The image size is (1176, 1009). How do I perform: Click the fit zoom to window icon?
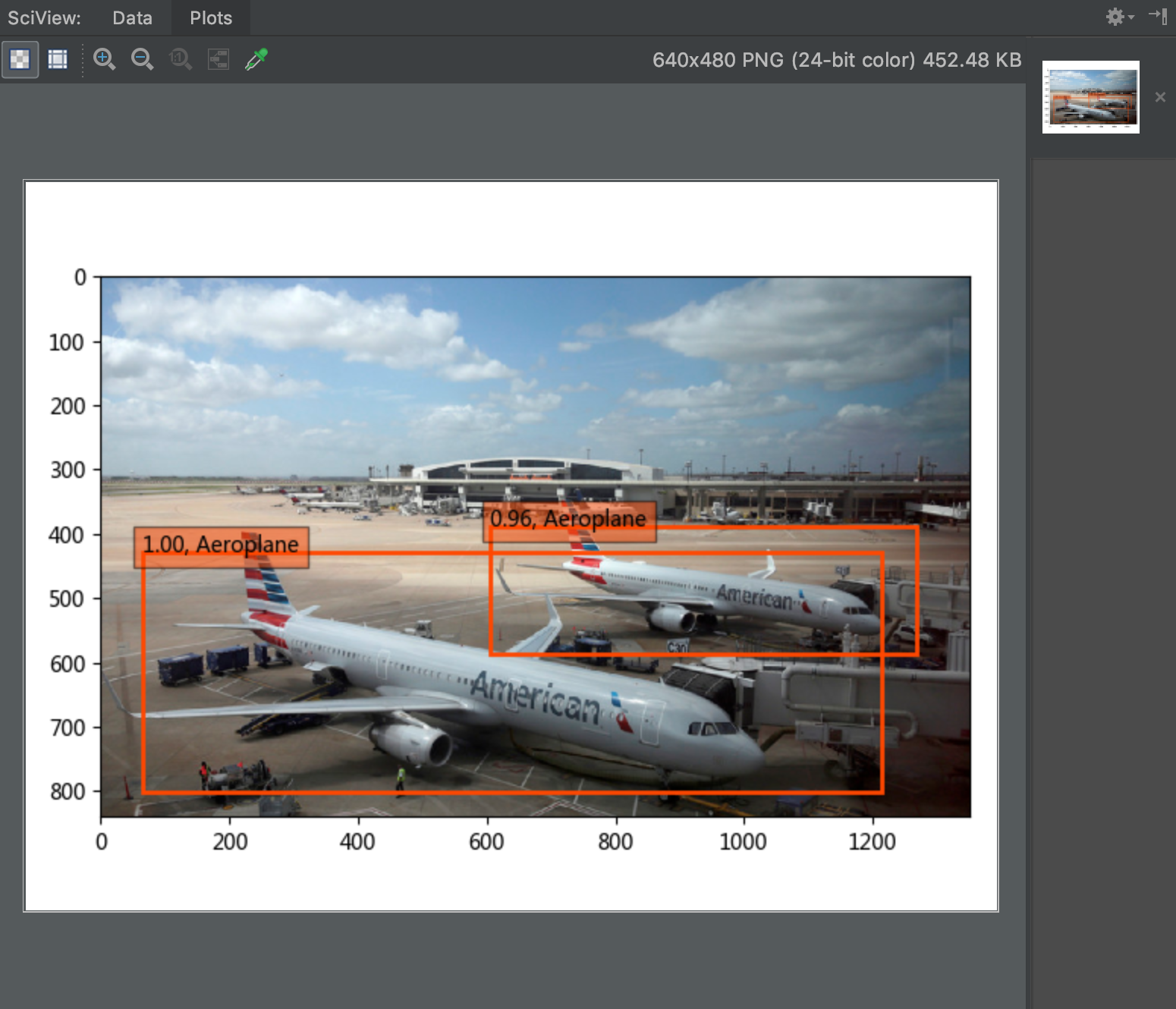click(x=219, y=59)
